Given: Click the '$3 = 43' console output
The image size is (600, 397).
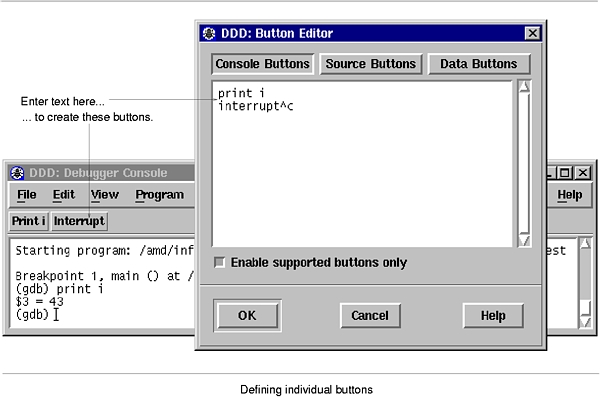Looking at the screenshot, I should pyautogui.click(x=39, y=302).
